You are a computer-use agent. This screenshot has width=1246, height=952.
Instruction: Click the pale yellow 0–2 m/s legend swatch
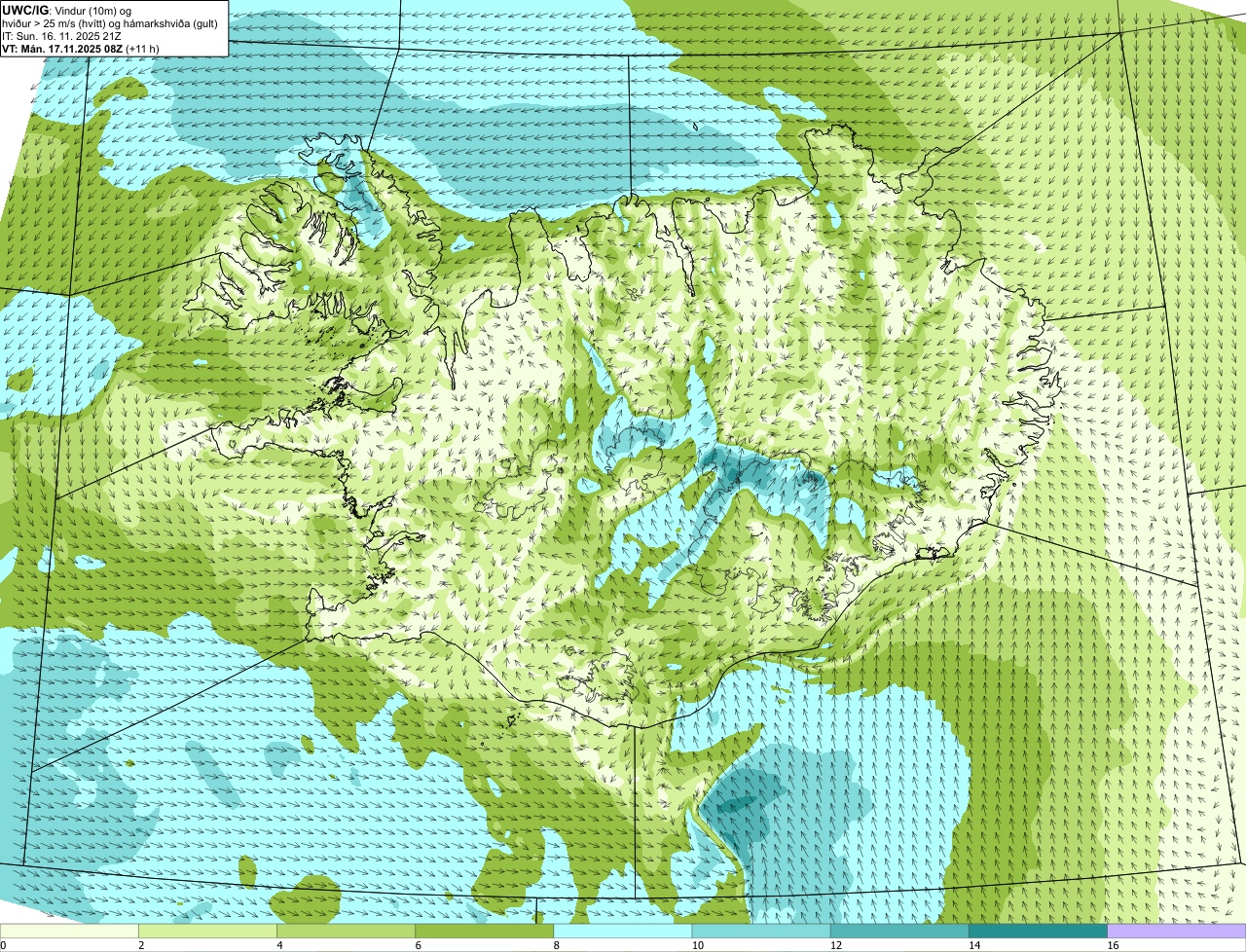pos(69,932)
